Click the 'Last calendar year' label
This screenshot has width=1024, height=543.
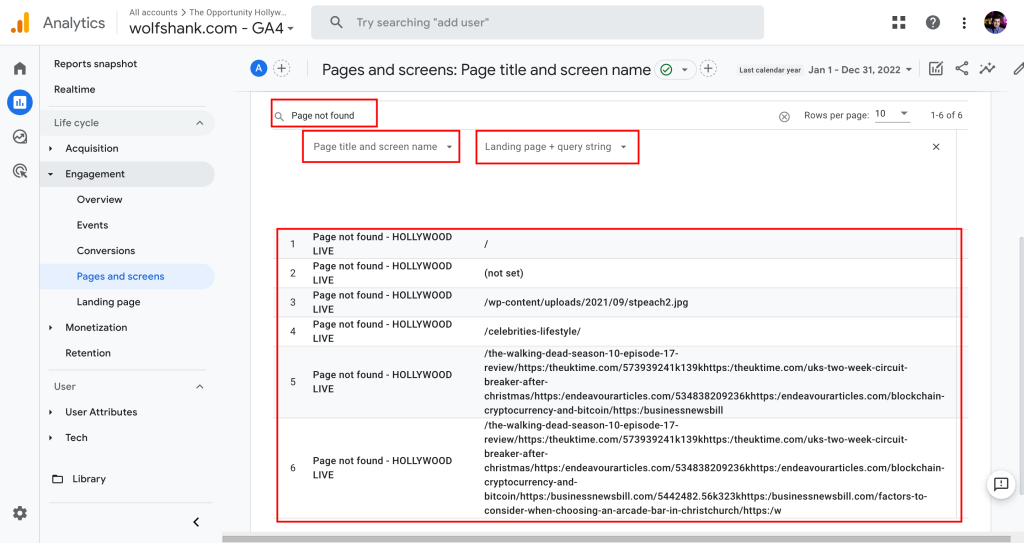(x=770, y=70)
